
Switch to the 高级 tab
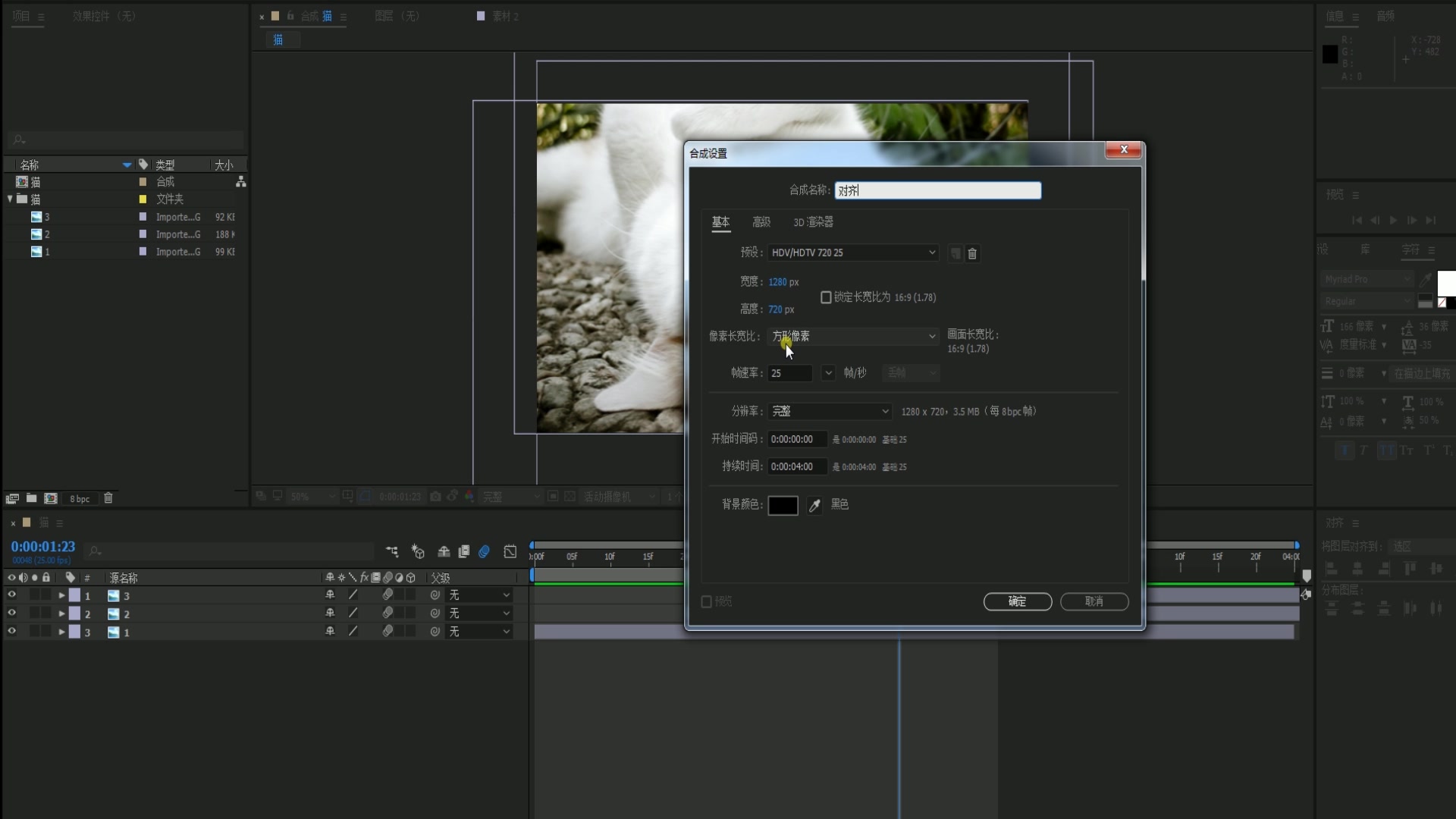point(761,222)
